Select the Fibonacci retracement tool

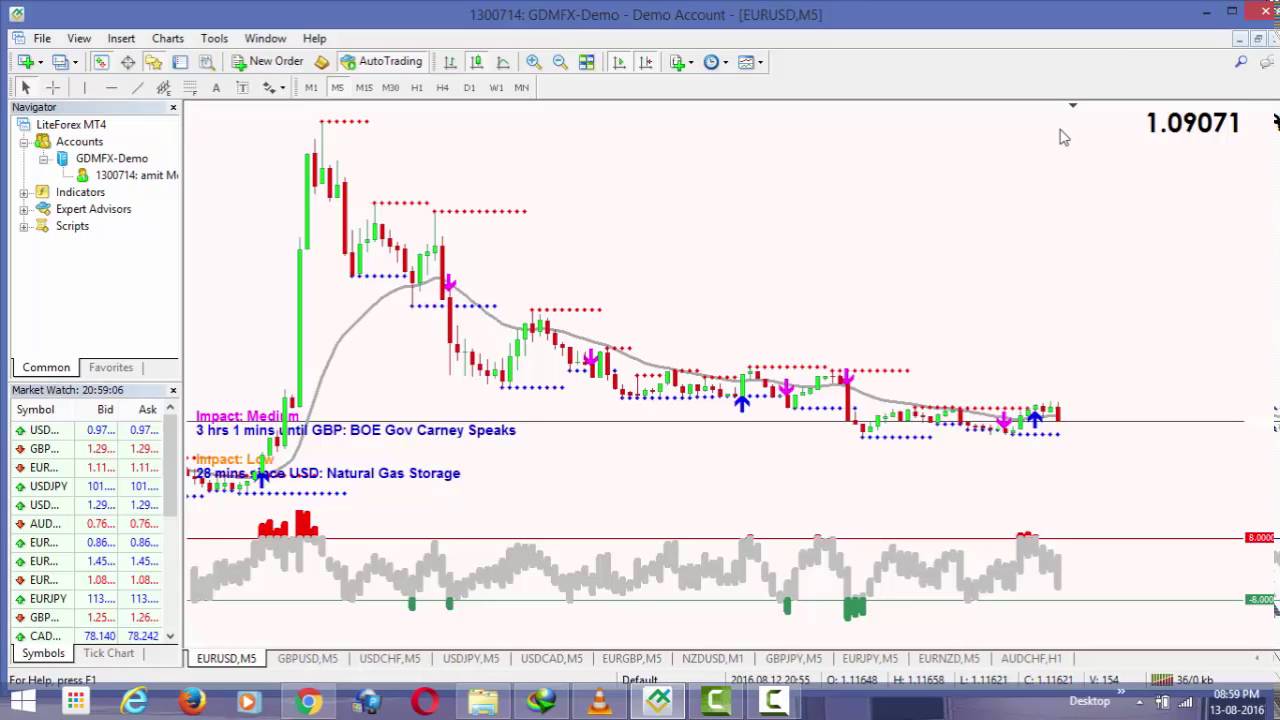click(x=190, y=88)
